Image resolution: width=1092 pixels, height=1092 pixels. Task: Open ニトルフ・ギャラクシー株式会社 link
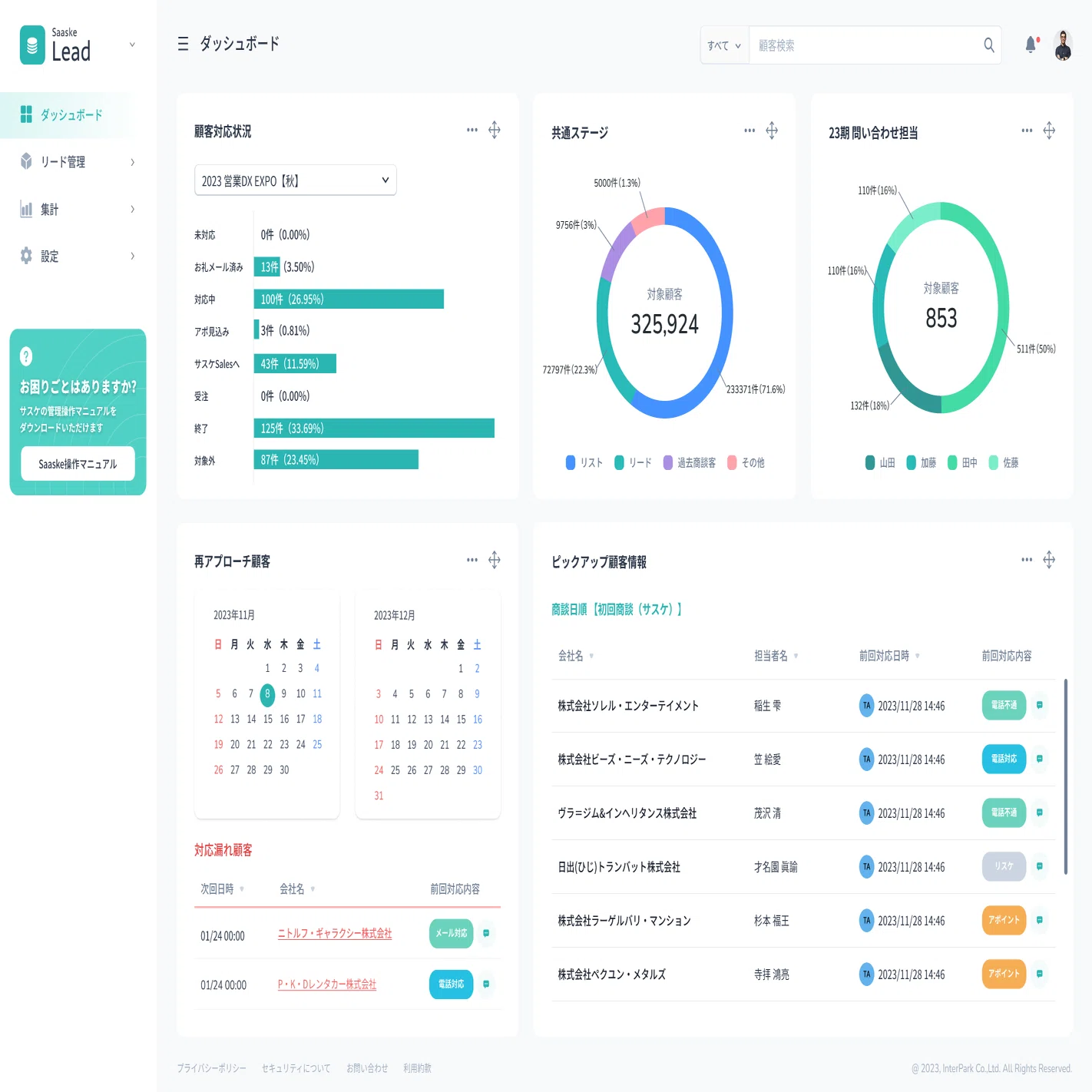coord(335,933)
